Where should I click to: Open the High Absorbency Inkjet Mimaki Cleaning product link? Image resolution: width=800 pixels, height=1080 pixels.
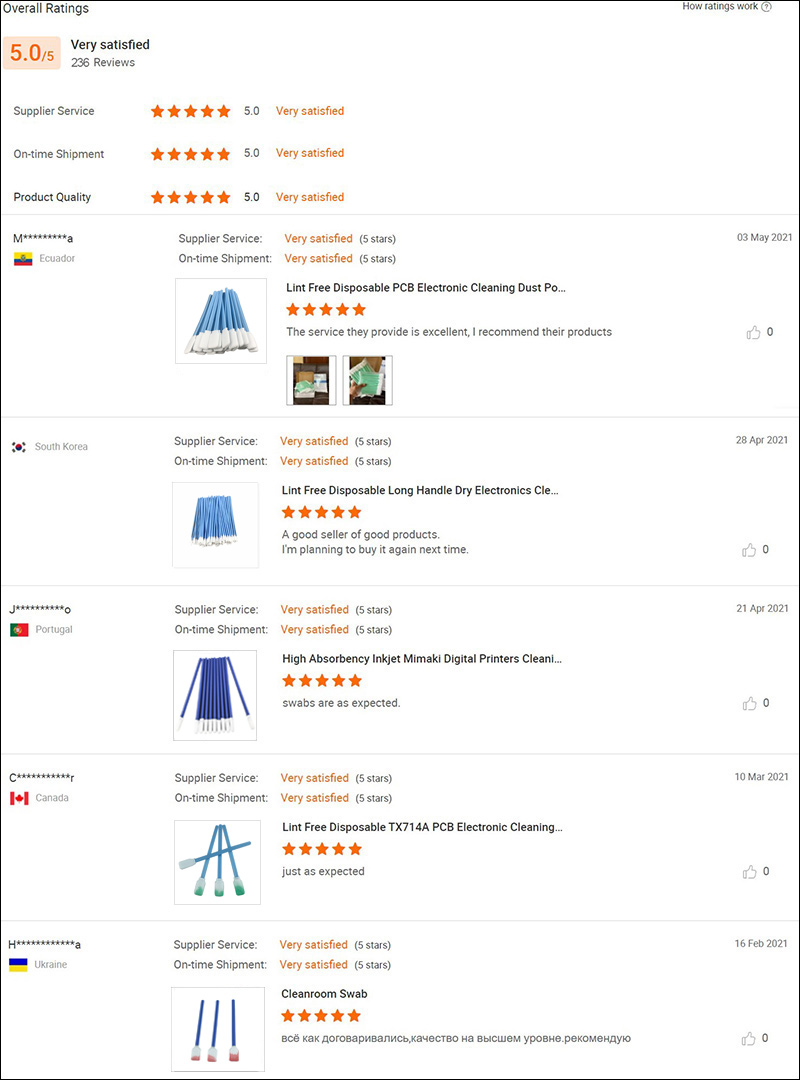click(420, 658)
